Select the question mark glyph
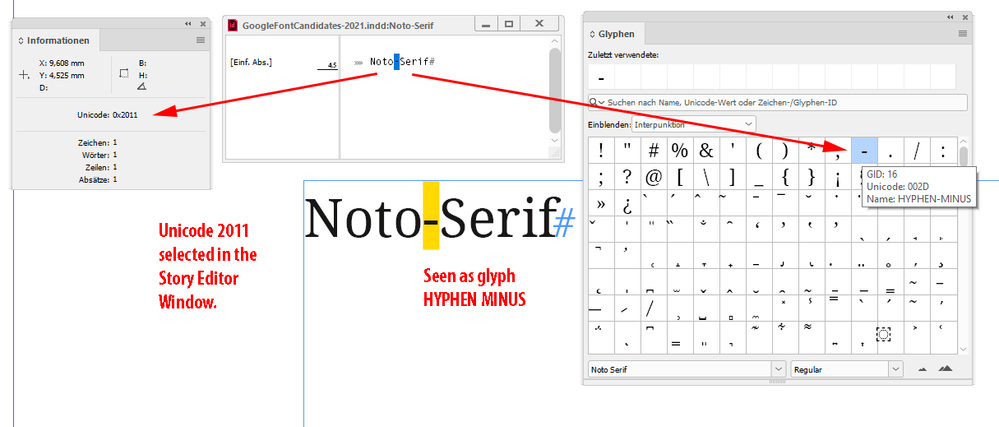This screenshot has width=999, height=427. point(627,176)
